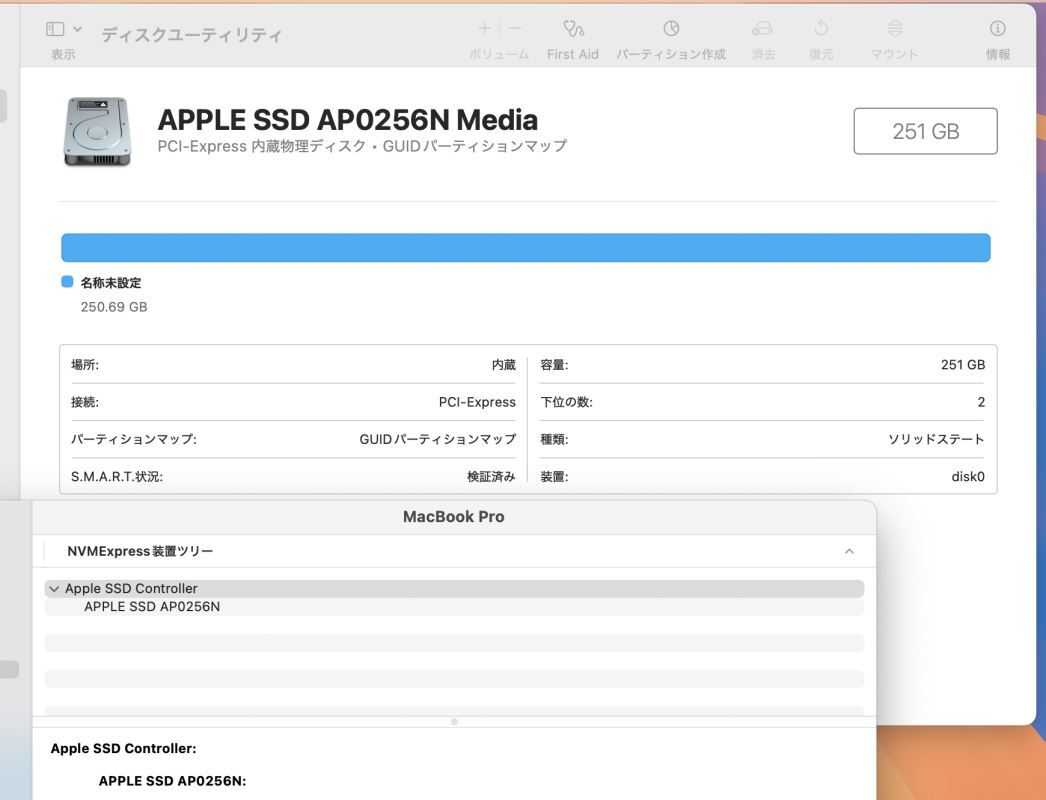1046x800 pixels.
Task: Open the sidebar view (表示) icon
Action: [x=55, y=29]
